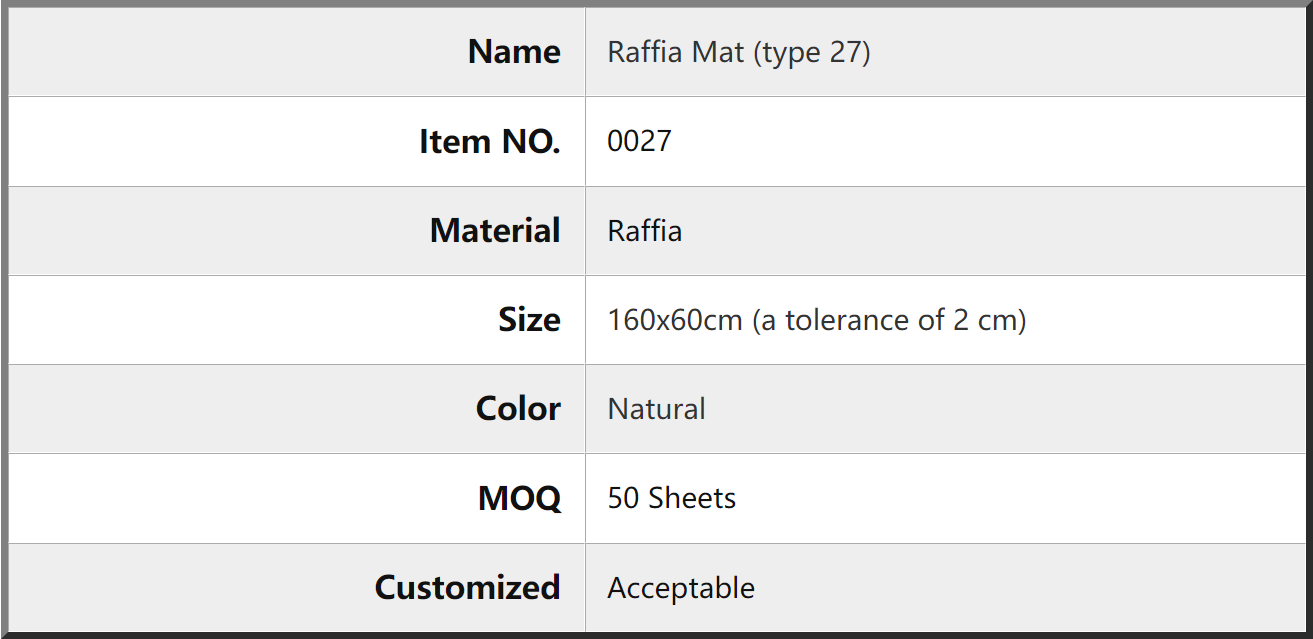
Task: Select the Raffia Mat (type 27) text
Action: [739, 52]
